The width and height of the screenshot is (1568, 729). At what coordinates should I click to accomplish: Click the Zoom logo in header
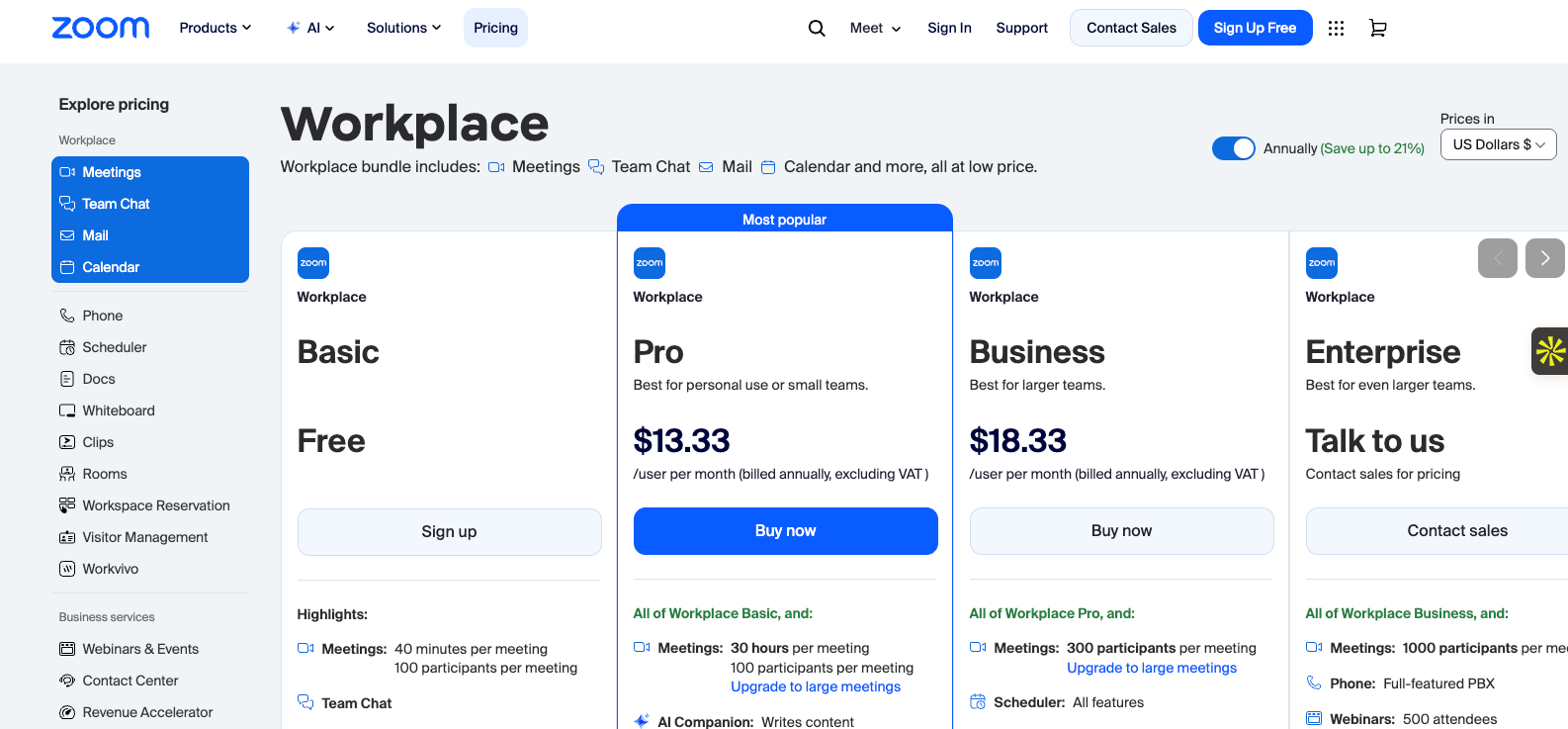[101, 28]
